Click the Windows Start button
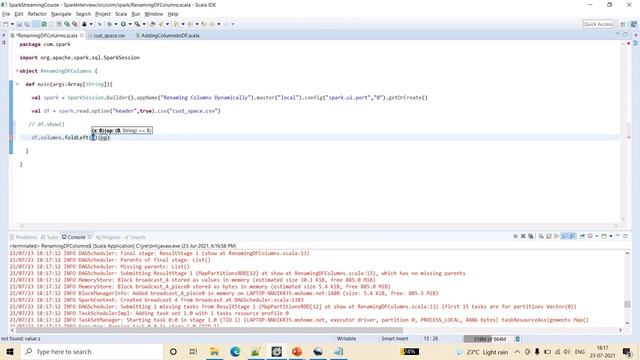The image size is (640, 360). click(x=10, y=351)
